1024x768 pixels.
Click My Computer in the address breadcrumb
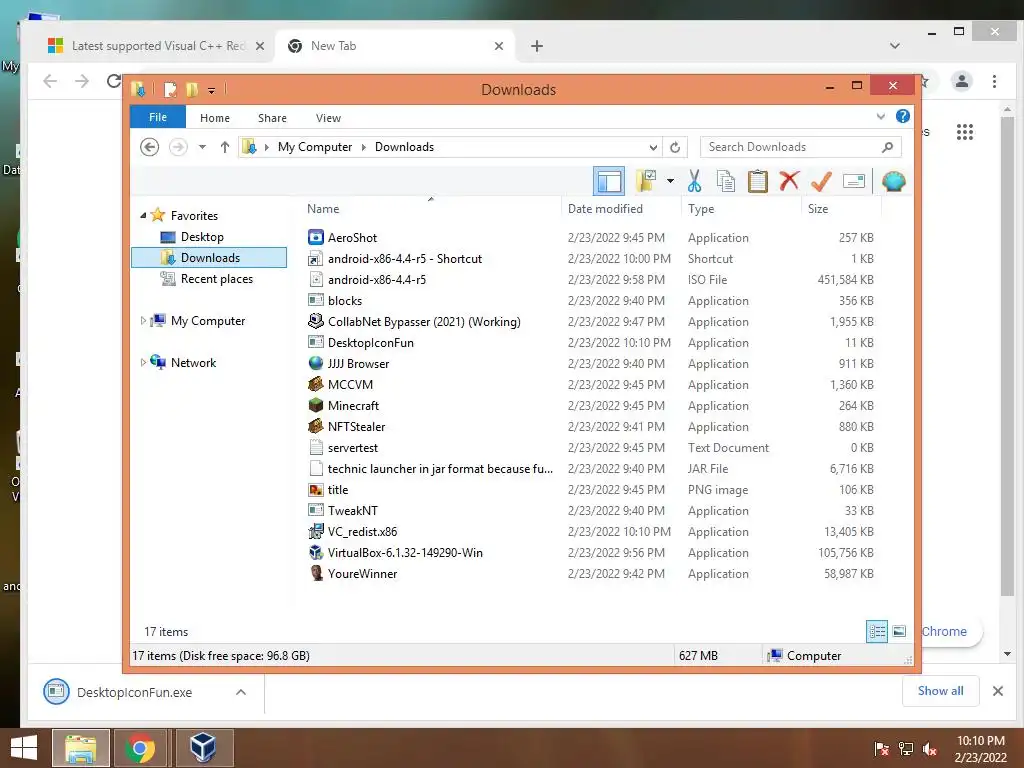tap(315, 147)
